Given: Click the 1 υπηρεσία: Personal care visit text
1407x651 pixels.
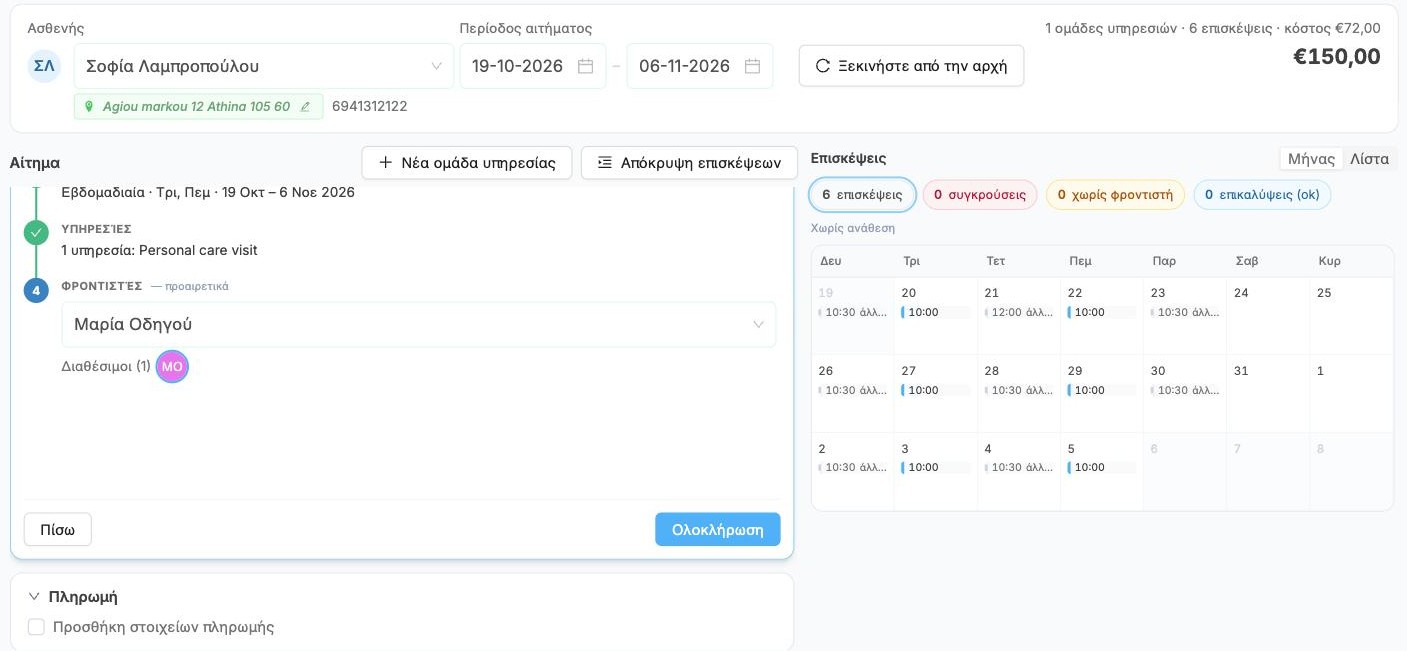Looking at the screenshot, I should pos(159,250).
